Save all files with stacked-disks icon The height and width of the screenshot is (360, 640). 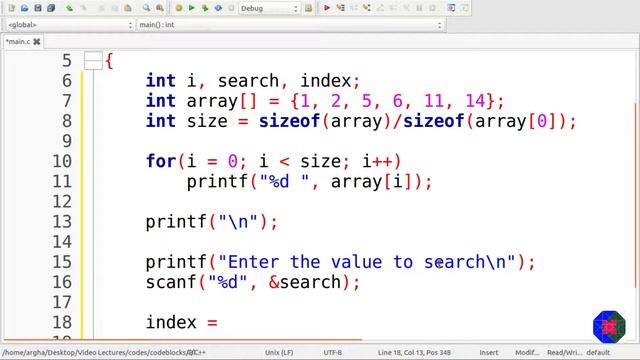(x=51, y=8)
